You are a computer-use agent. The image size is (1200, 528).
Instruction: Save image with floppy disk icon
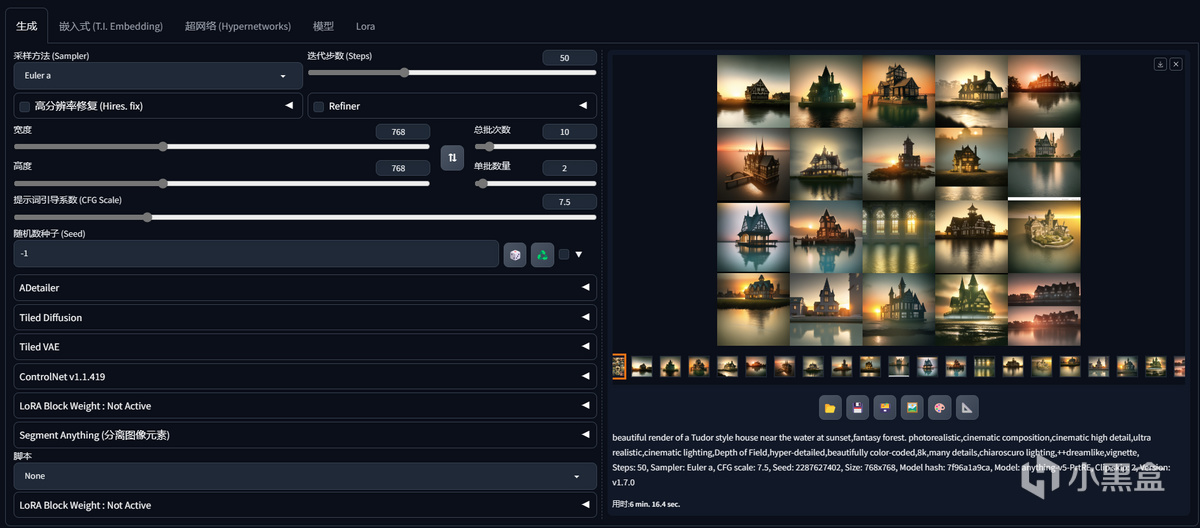[857, 407]
